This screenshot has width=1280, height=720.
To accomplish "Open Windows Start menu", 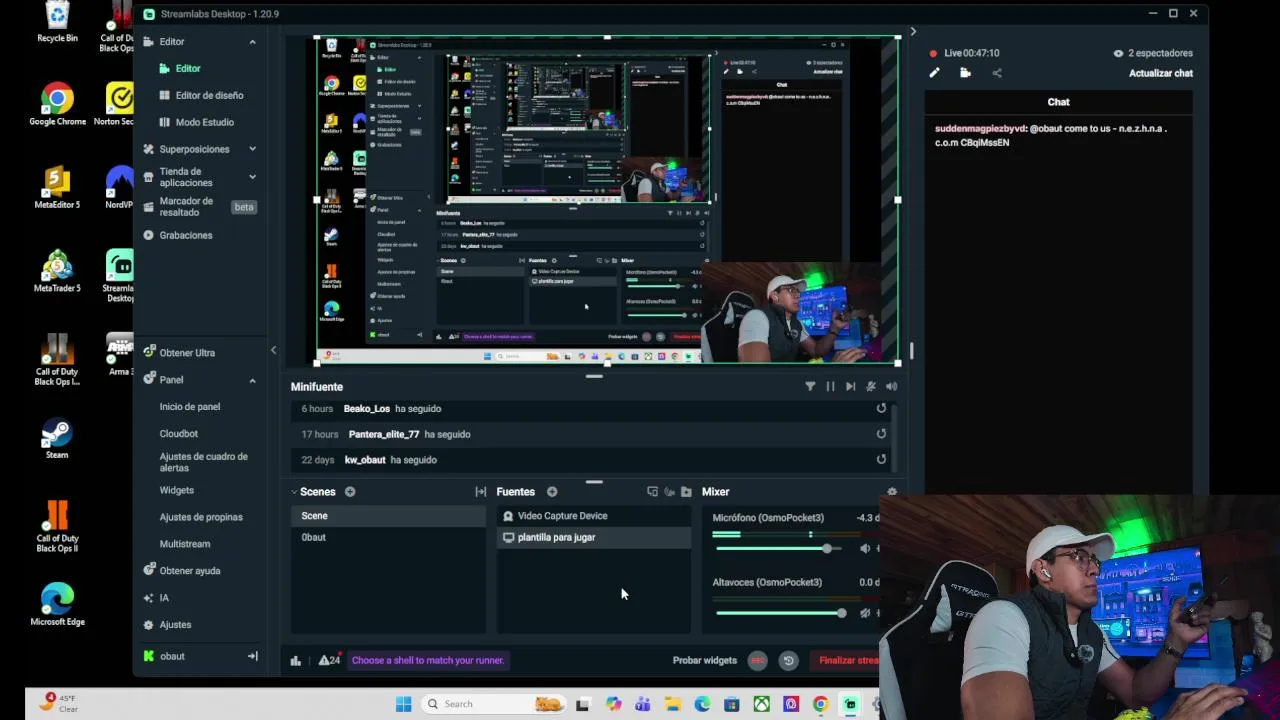I will 403,704.
